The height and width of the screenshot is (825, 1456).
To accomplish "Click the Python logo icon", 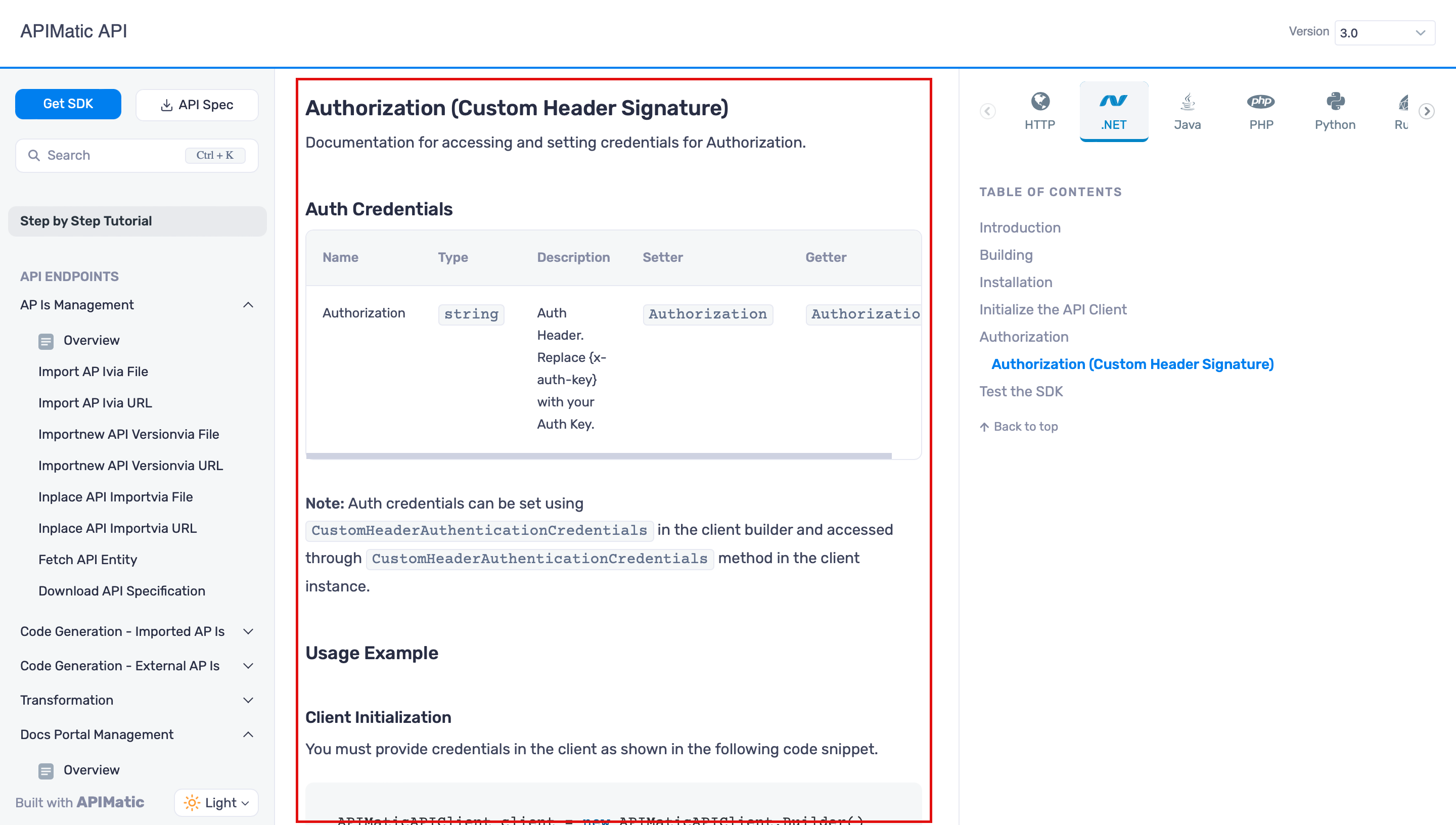I will tap(1335, 102).
